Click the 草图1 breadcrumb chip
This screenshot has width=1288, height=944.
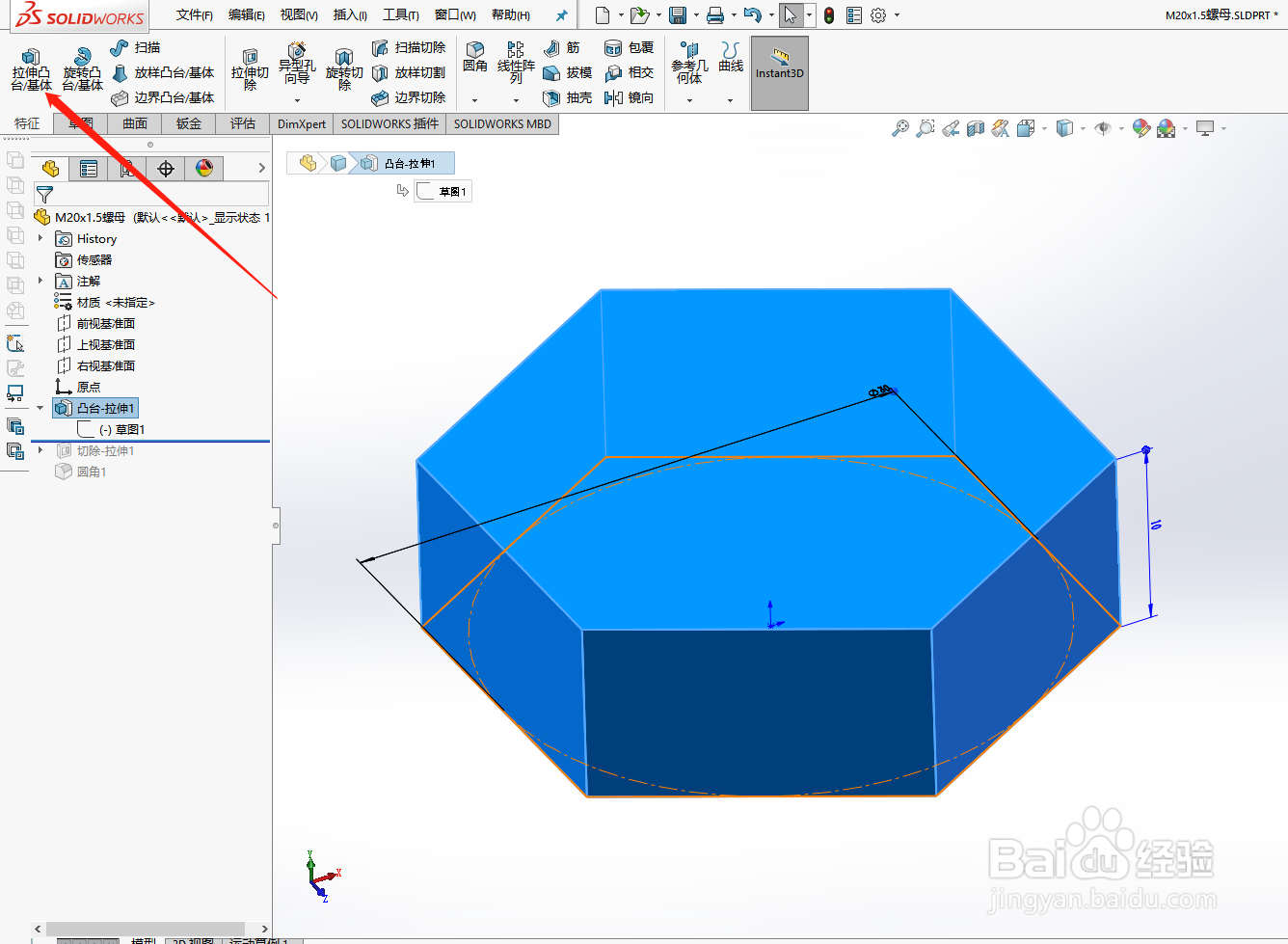coord(443,191)
